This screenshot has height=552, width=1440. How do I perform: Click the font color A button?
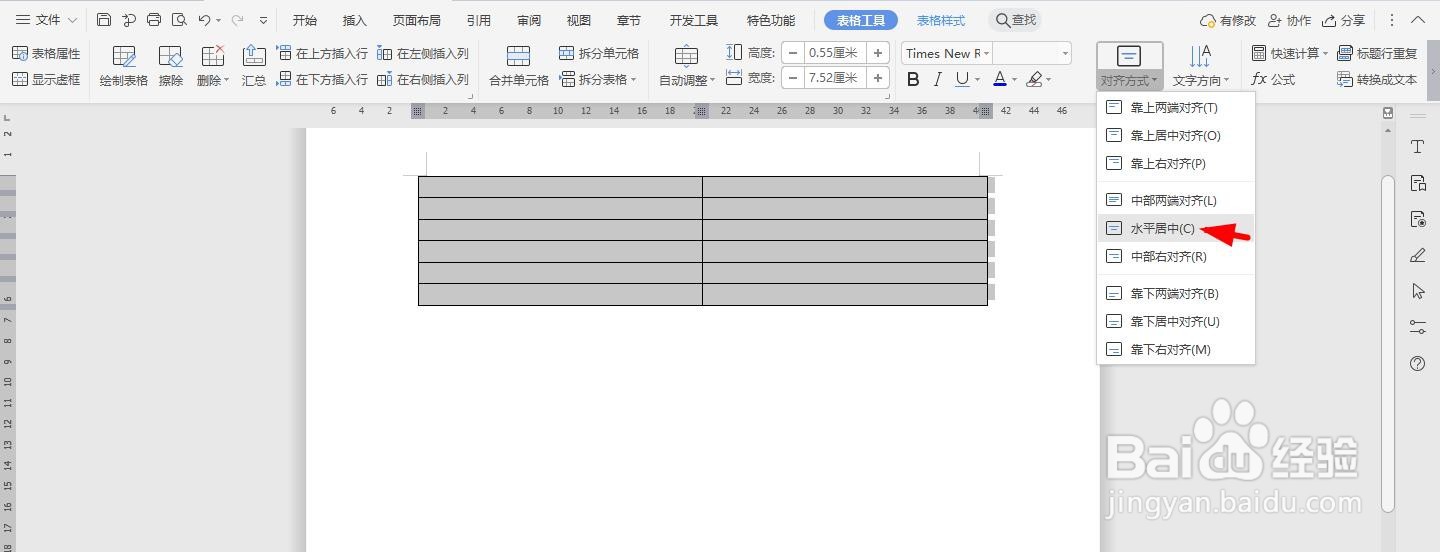pyautogui.click(x=999, y=79)
